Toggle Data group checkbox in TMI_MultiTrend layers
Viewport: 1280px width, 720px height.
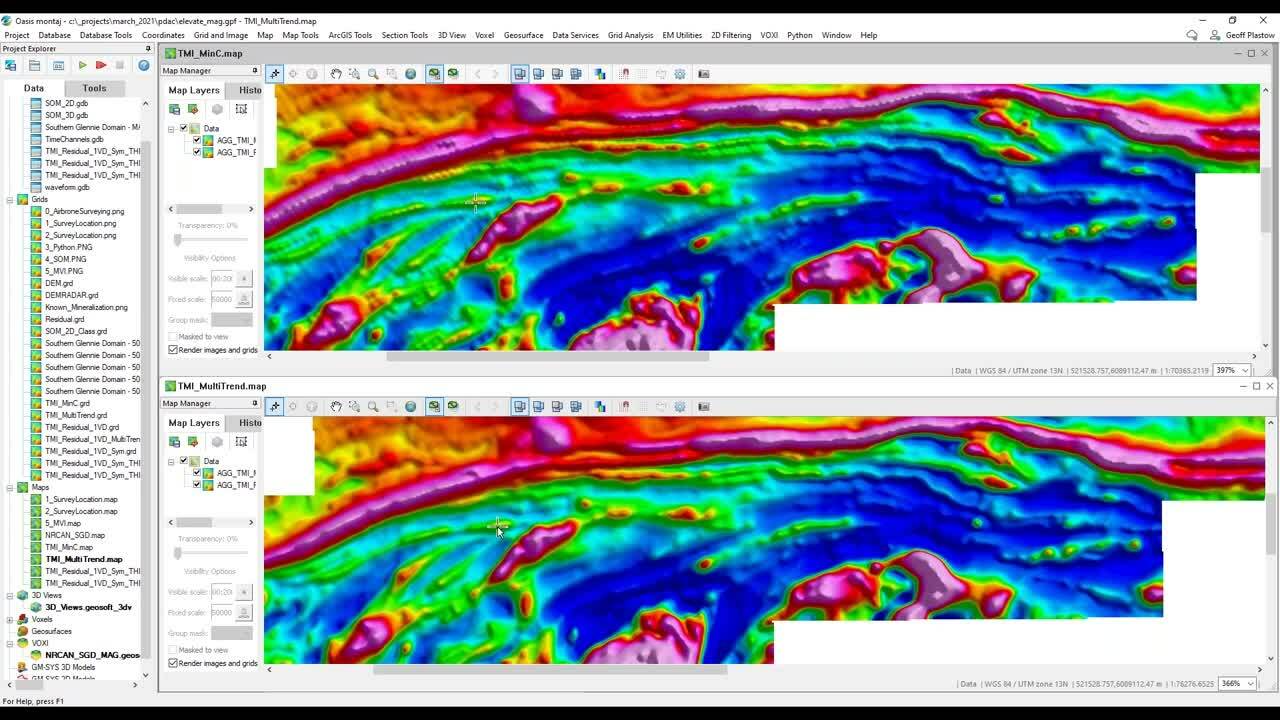183,461
